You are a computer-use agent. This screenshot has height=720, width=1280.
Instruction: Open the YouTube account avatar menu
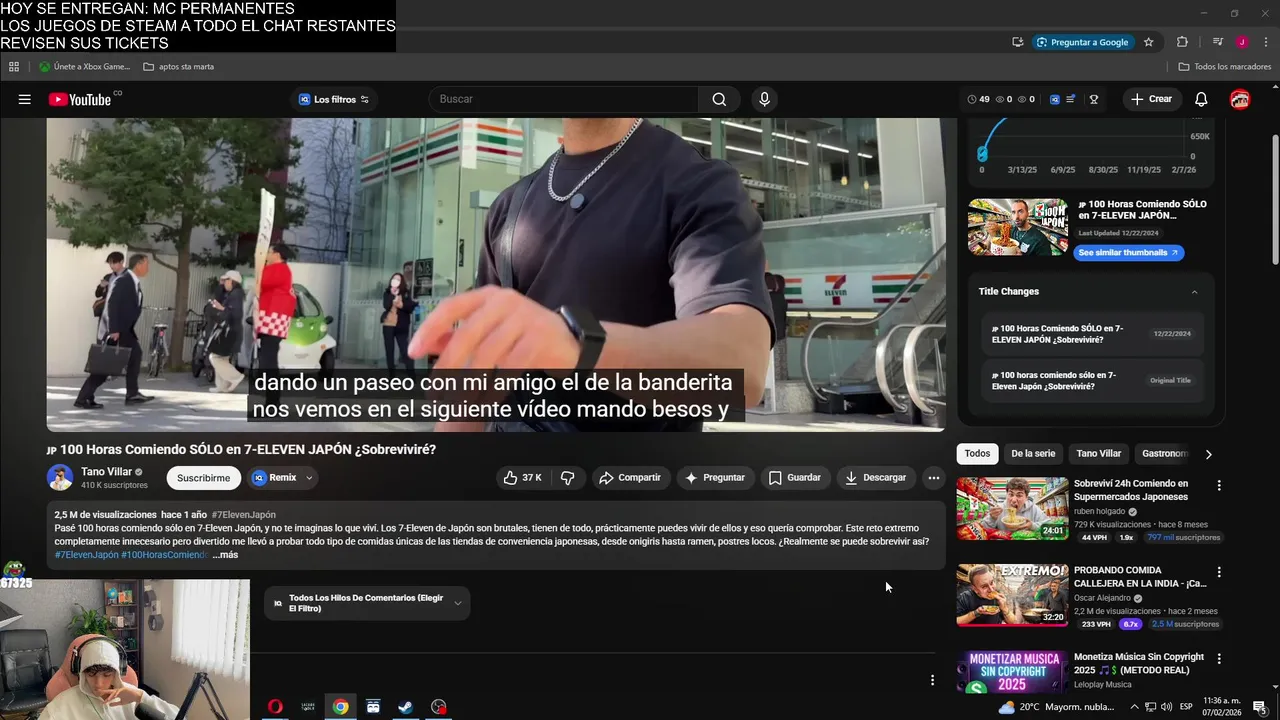point(1240,99)
